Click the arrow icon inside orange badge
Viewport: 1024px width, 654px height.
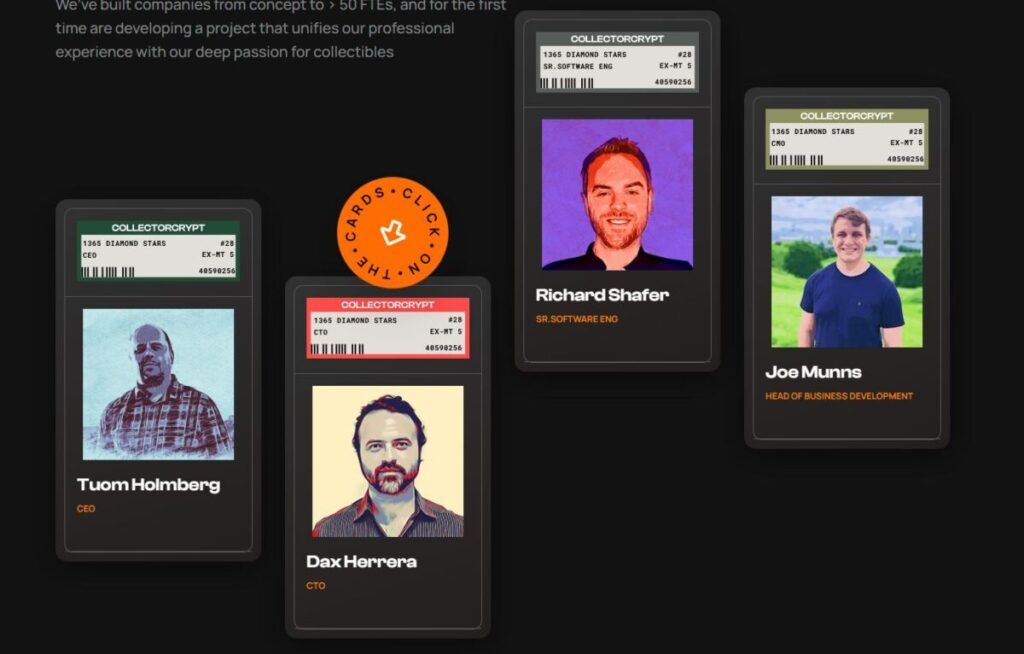coord(392,232)
